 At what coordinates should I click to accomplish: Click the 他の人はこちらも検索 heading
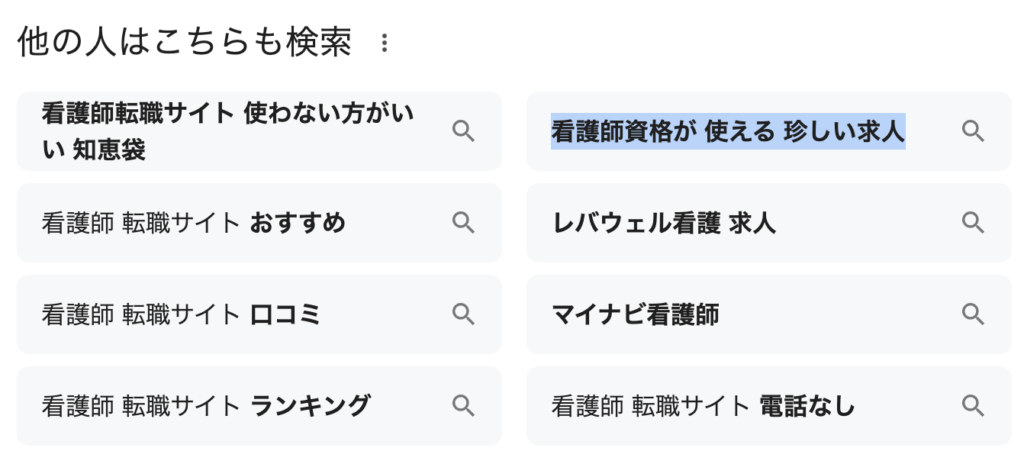click(x=184, y=42)
